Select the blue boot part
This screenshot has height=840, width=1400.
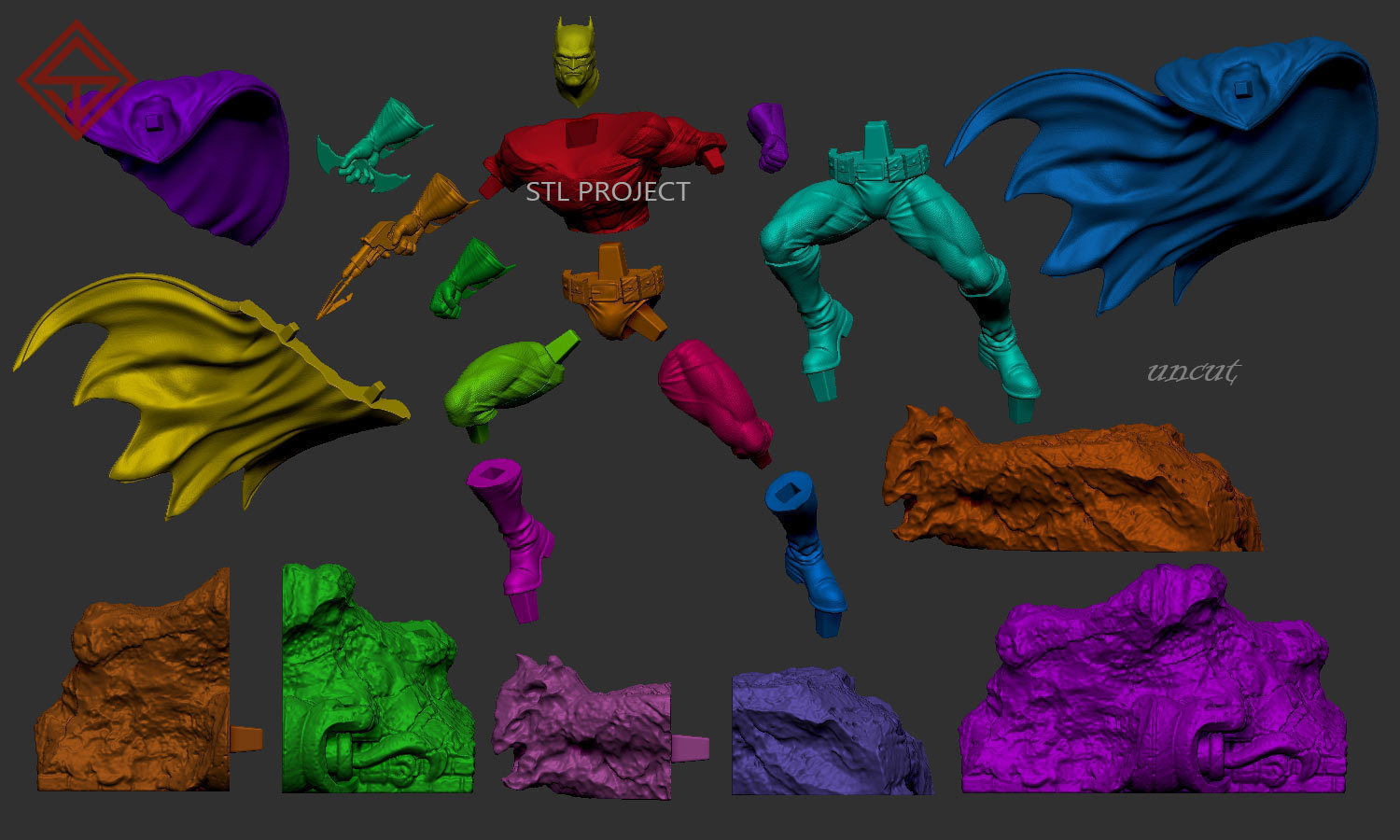(x=807, y=555)
